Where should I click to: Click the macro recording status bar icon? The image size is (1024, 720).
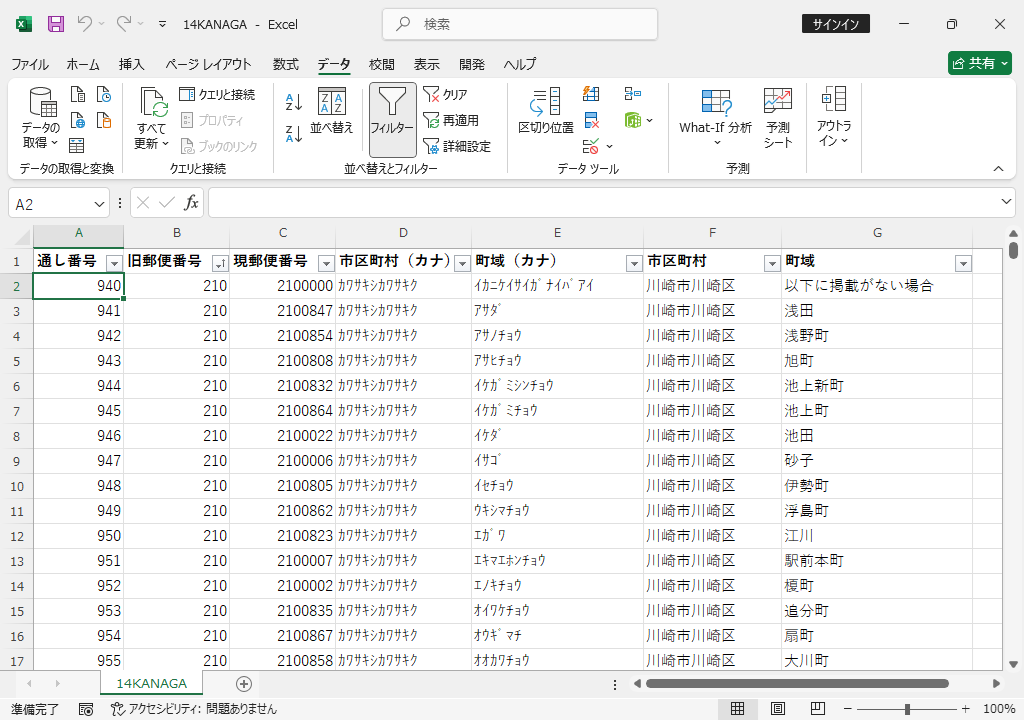click(x=86, y=709)
